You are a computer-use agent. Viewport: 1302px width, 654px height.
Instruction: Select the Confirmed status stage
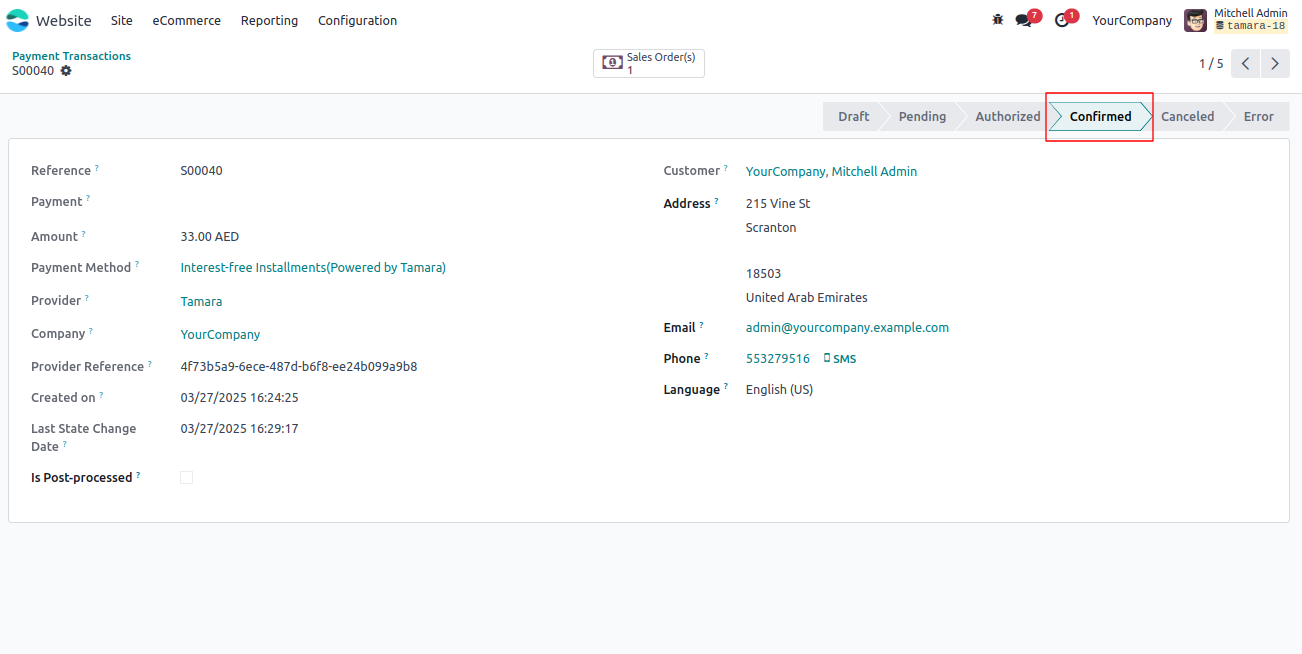click(x=1100, y=116)
